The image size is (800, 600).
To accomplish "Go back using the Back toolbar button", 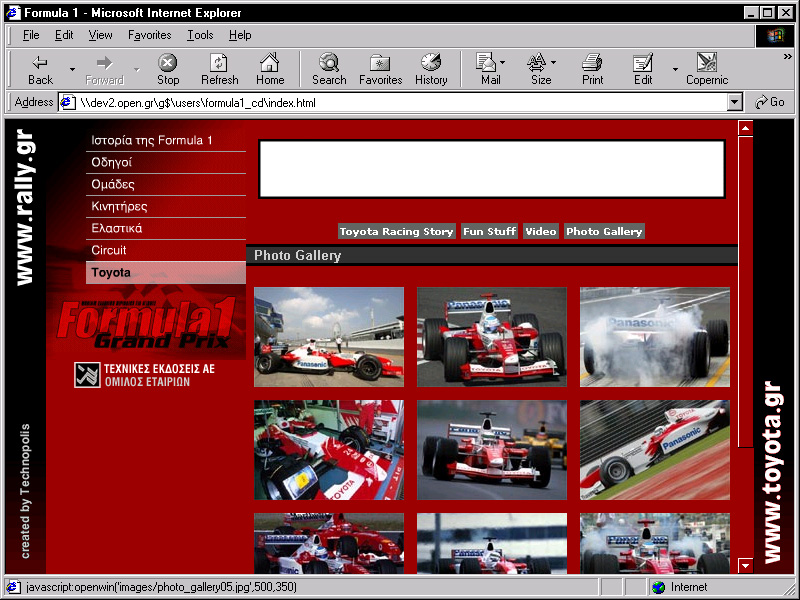I will (40, 69).
